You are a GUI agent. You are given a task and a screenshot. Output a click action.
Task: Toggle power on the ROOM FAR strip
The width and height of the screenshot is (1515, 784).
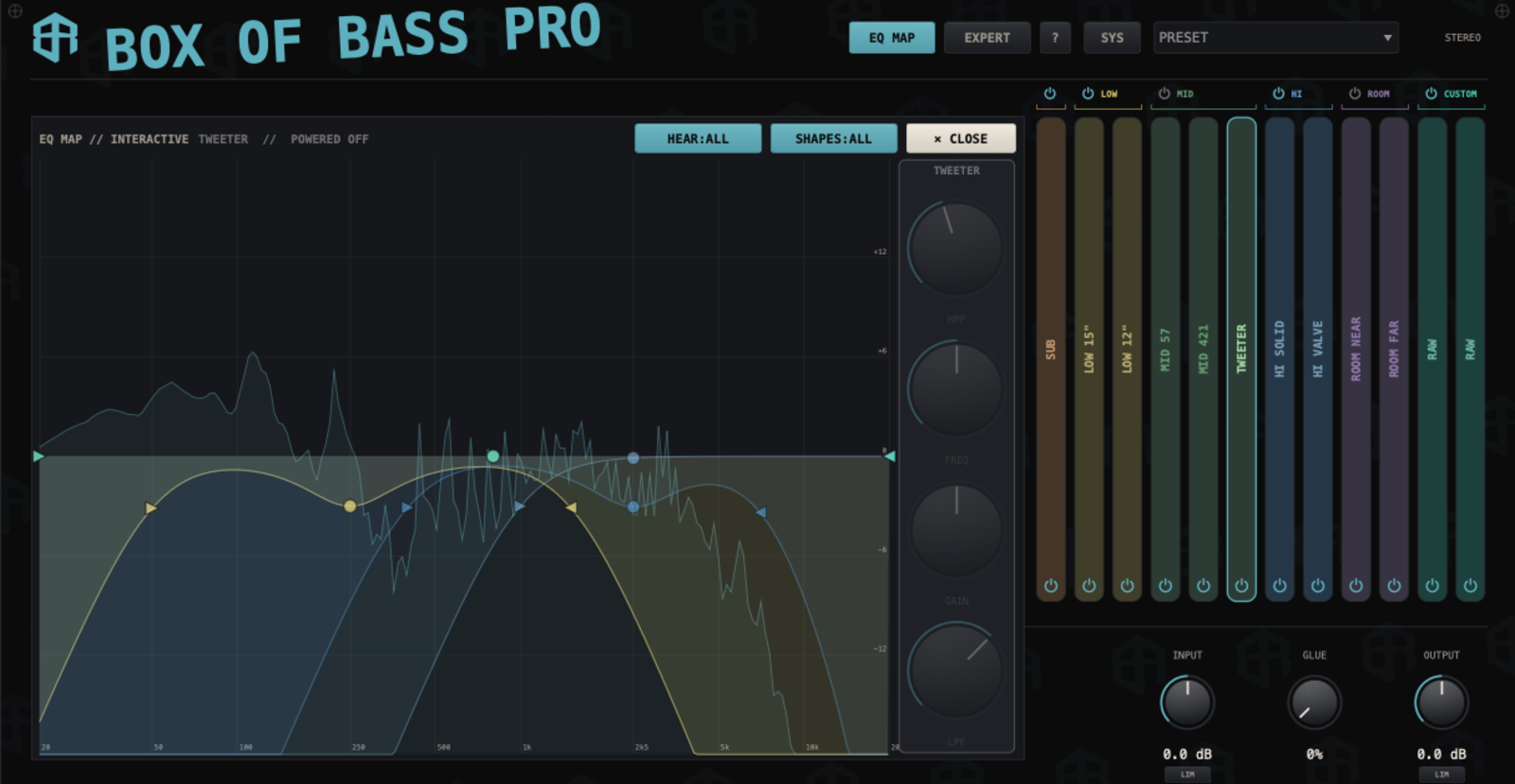pos(1394,586)
